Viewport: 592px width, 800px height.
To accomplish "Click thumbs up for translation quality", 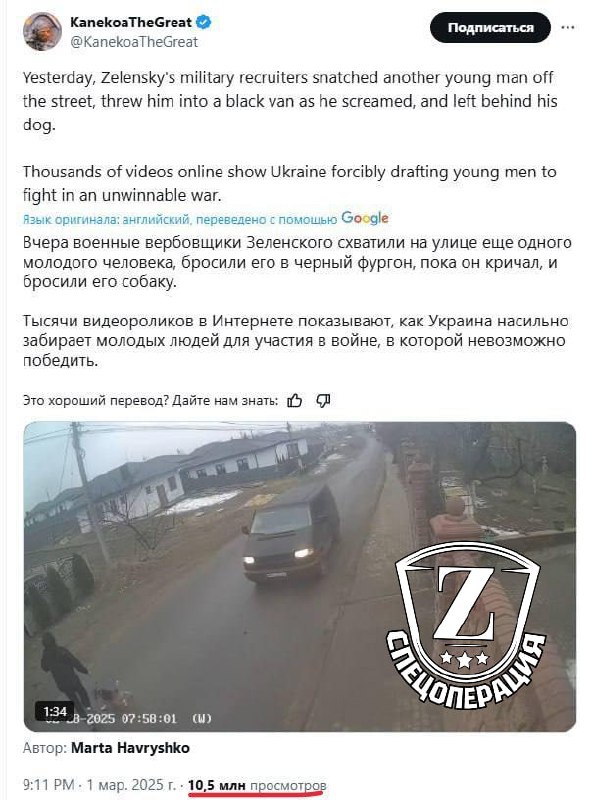I will coord(294,401).
